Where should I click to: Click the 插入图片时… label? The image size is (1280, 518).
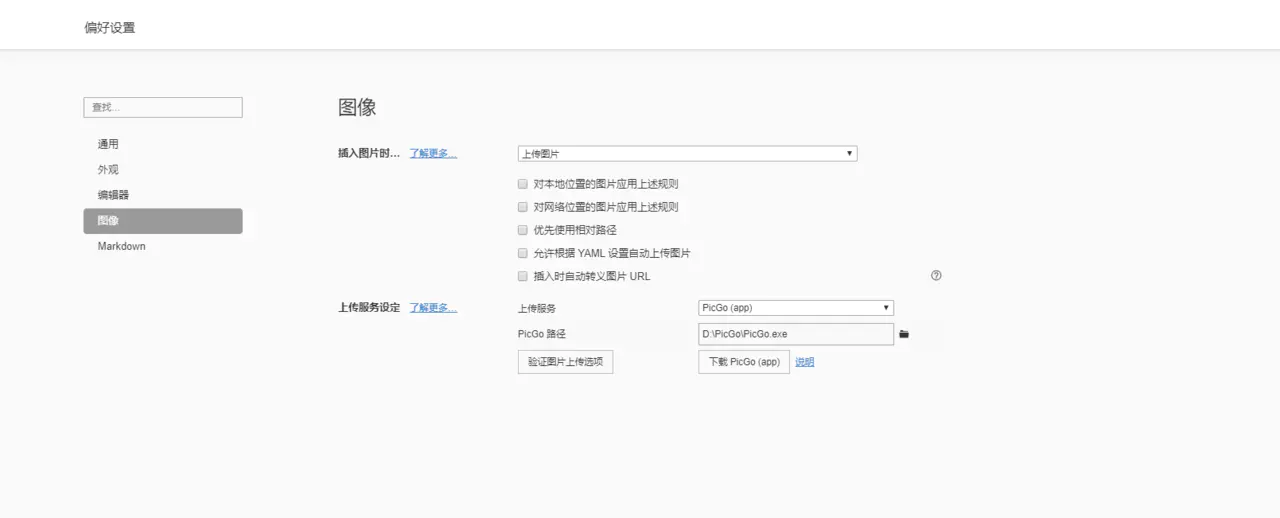369,154
